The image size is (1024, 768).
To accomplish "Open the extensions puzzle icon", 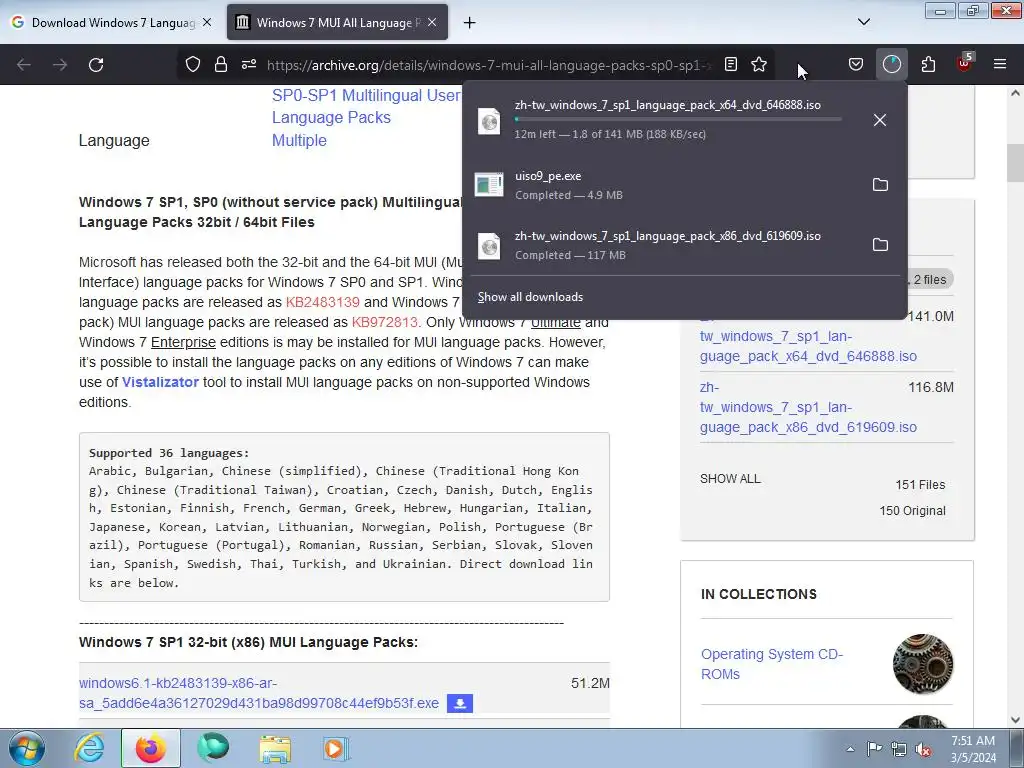I will click(928, 64).
